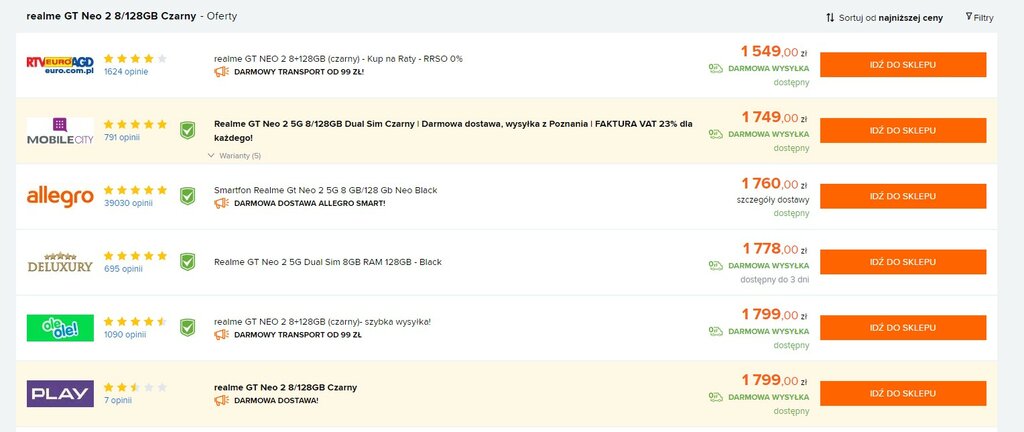Click the free delivery truck icon for 1 749 zł offer

tap(716, 134)
